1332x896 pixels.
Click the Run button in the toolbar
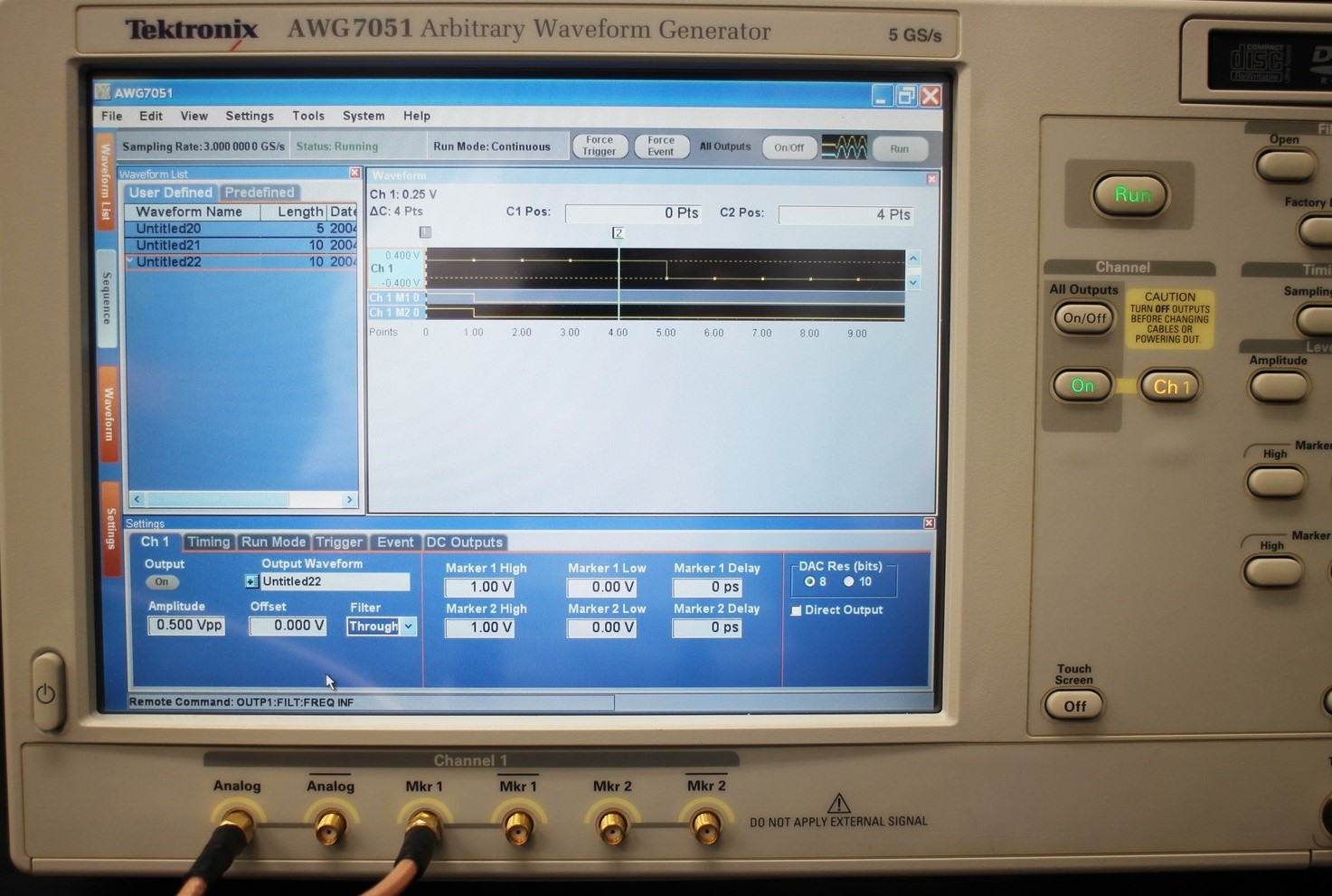coord(899,149)
